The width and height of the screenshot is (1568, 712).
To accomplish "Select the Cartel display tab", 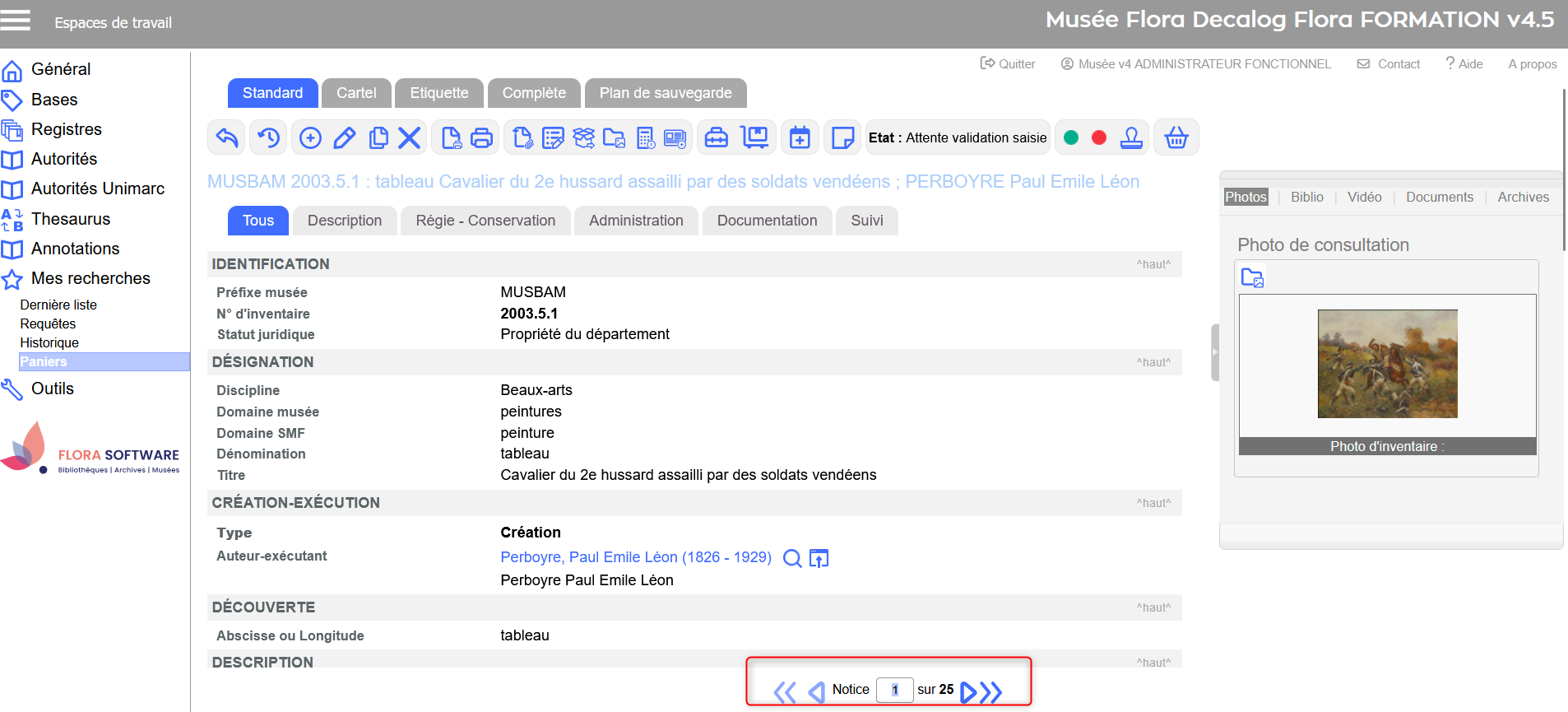I will point(356,93).
